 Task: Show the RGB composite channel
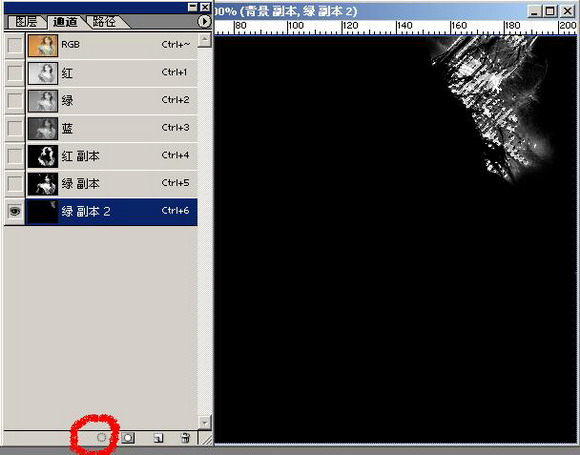click(x=15, y=45)
